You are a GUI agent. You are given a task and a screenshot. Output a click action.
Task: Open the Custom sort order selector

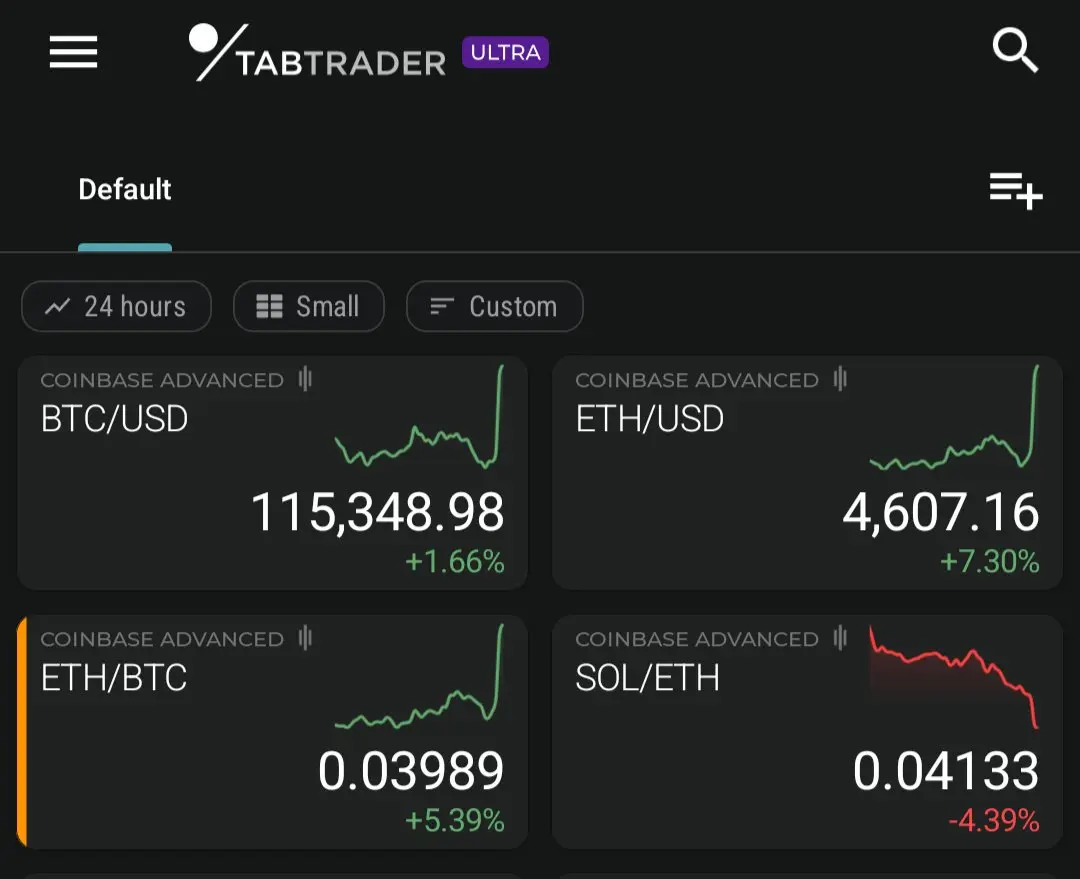tap(495, 306)
